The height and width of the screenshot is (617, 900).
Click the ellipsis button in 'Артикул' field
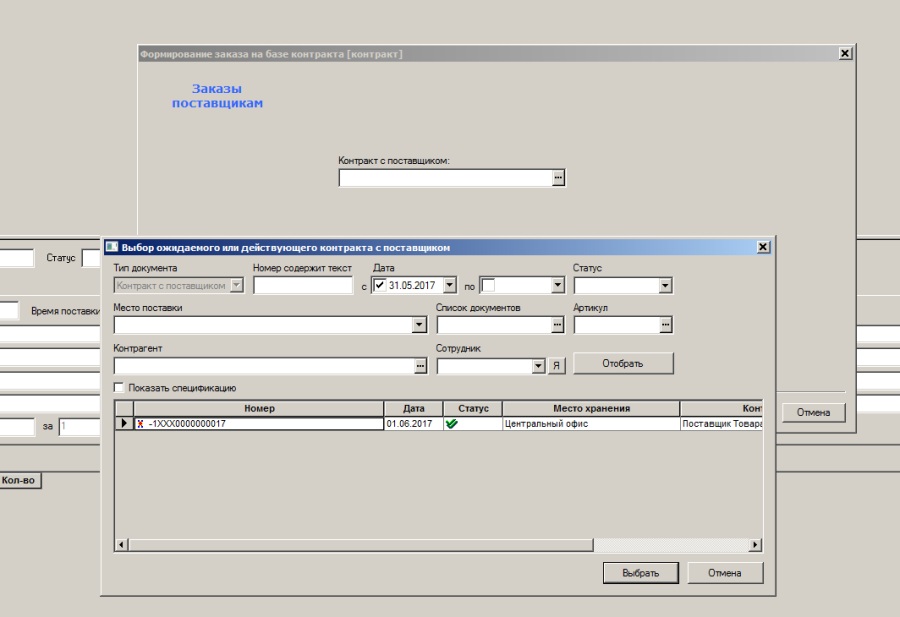665,325
